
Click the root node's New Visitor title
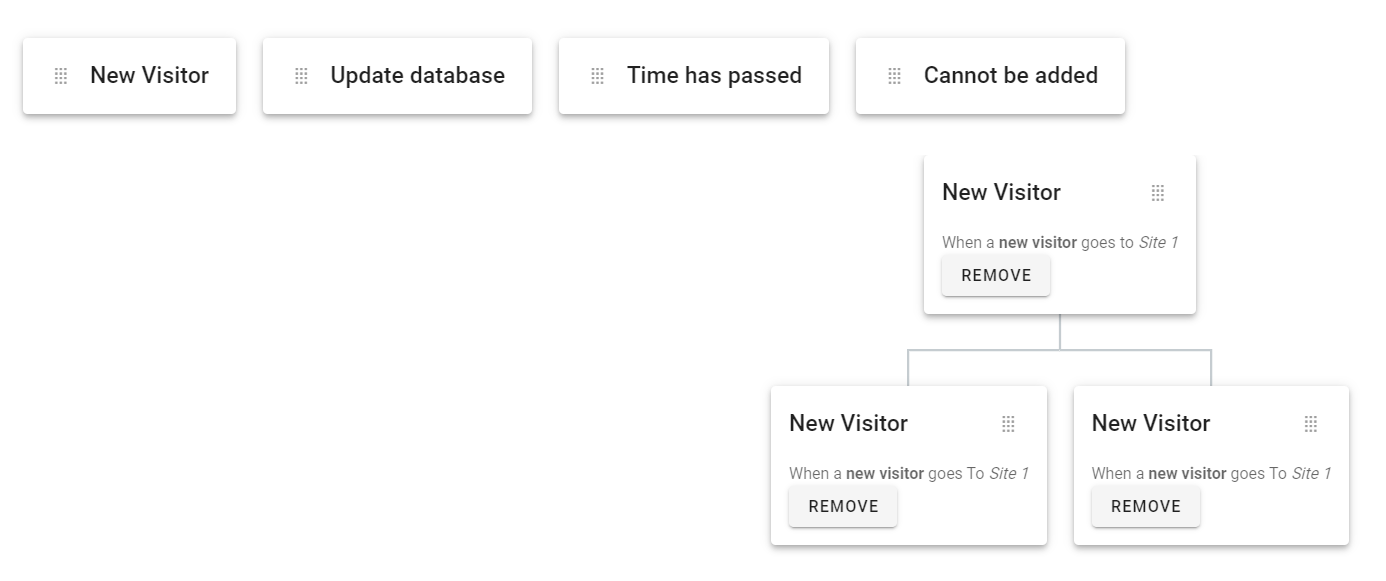(x=1001, y=192)
